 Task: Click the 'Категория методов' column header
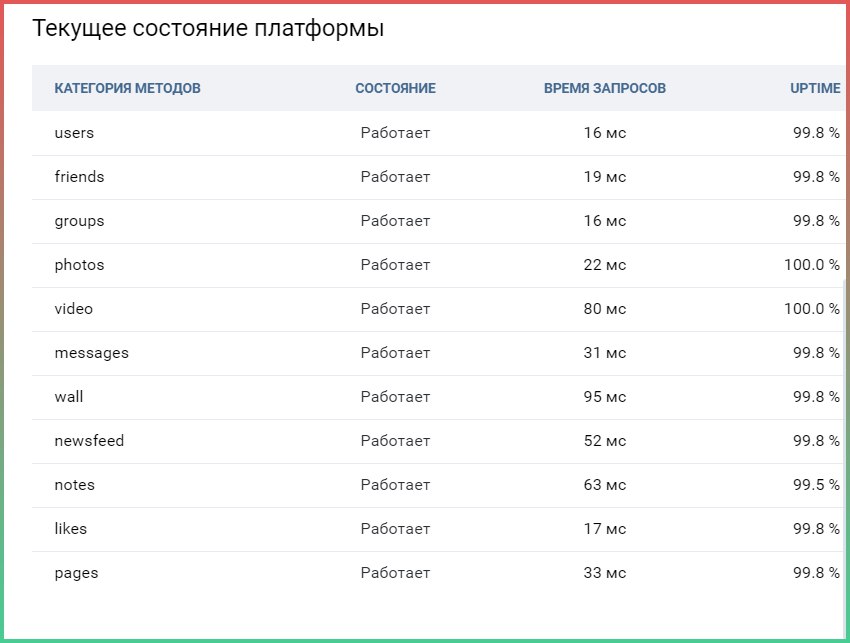pyautogui.click(x=127, y=88)
